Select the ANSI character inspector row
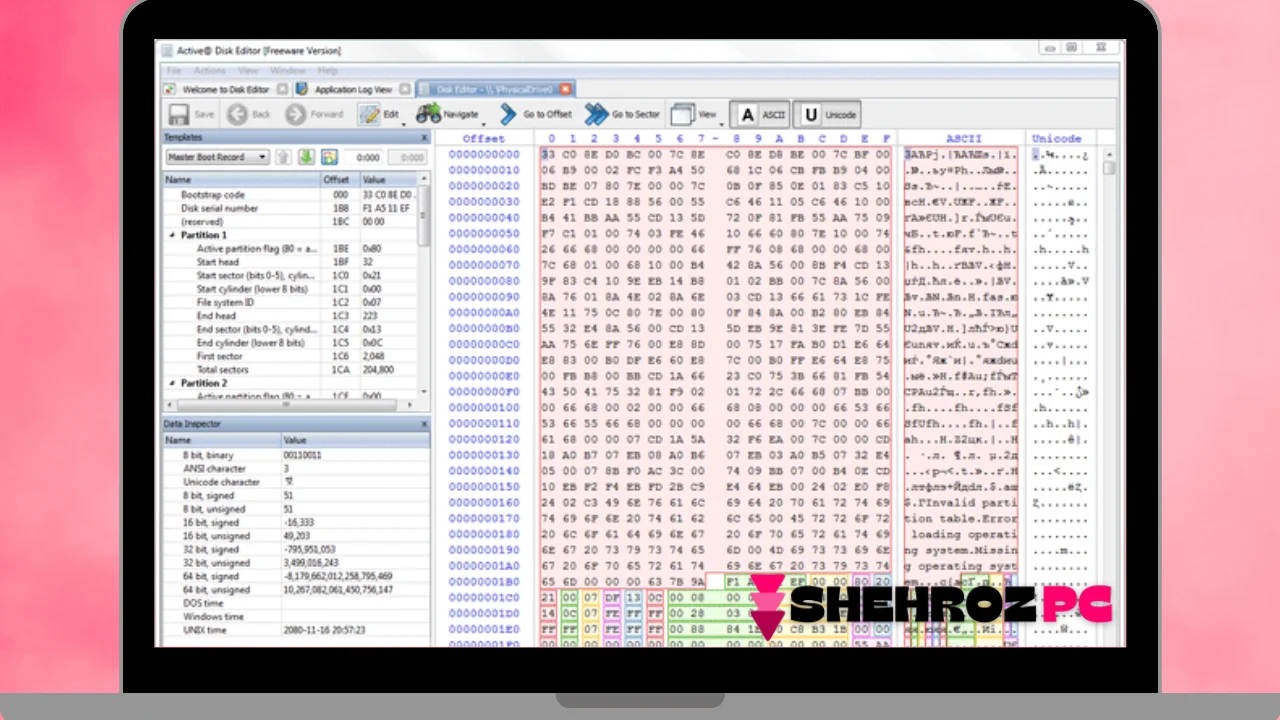The image size is (1280, 720). pos(297,468)
